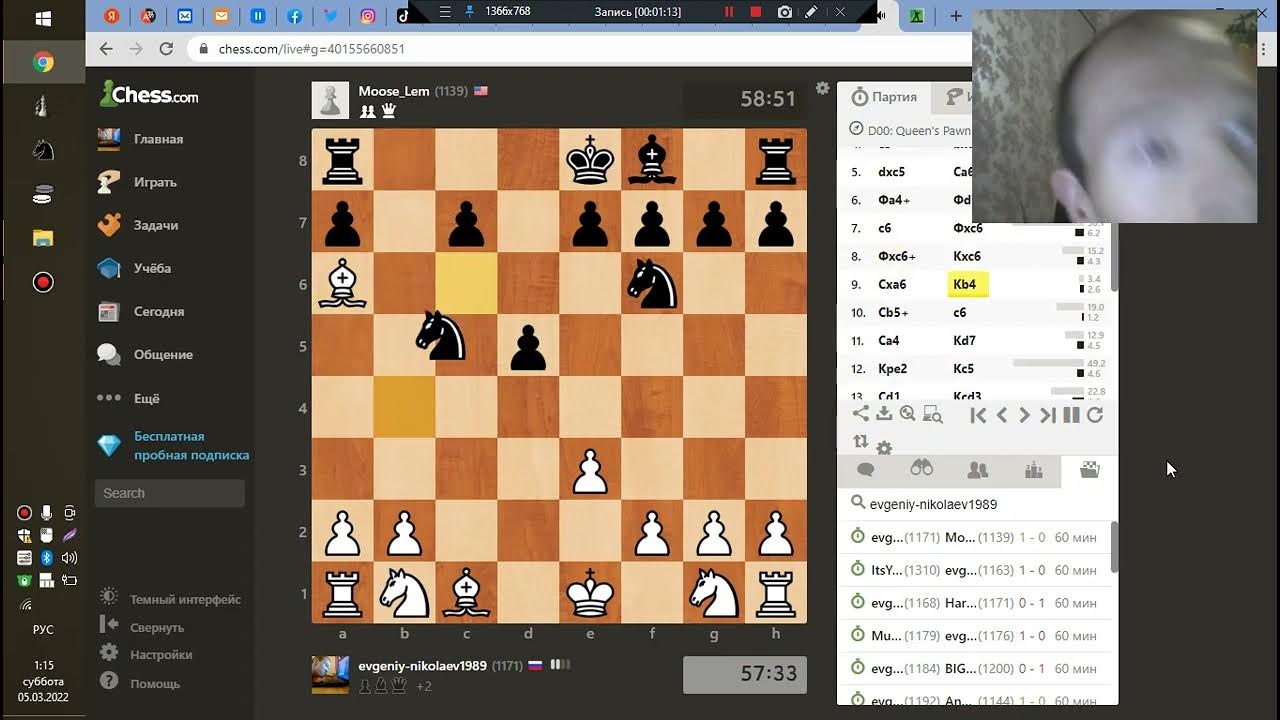The width and height of the screenshot is (1280, 720).
Task: Select move Kd7 in move list
Action: 964,340
